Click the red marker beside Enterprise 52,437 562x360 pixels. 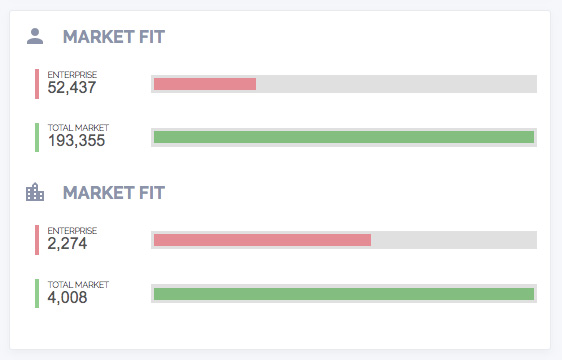[x=37, y=84]
